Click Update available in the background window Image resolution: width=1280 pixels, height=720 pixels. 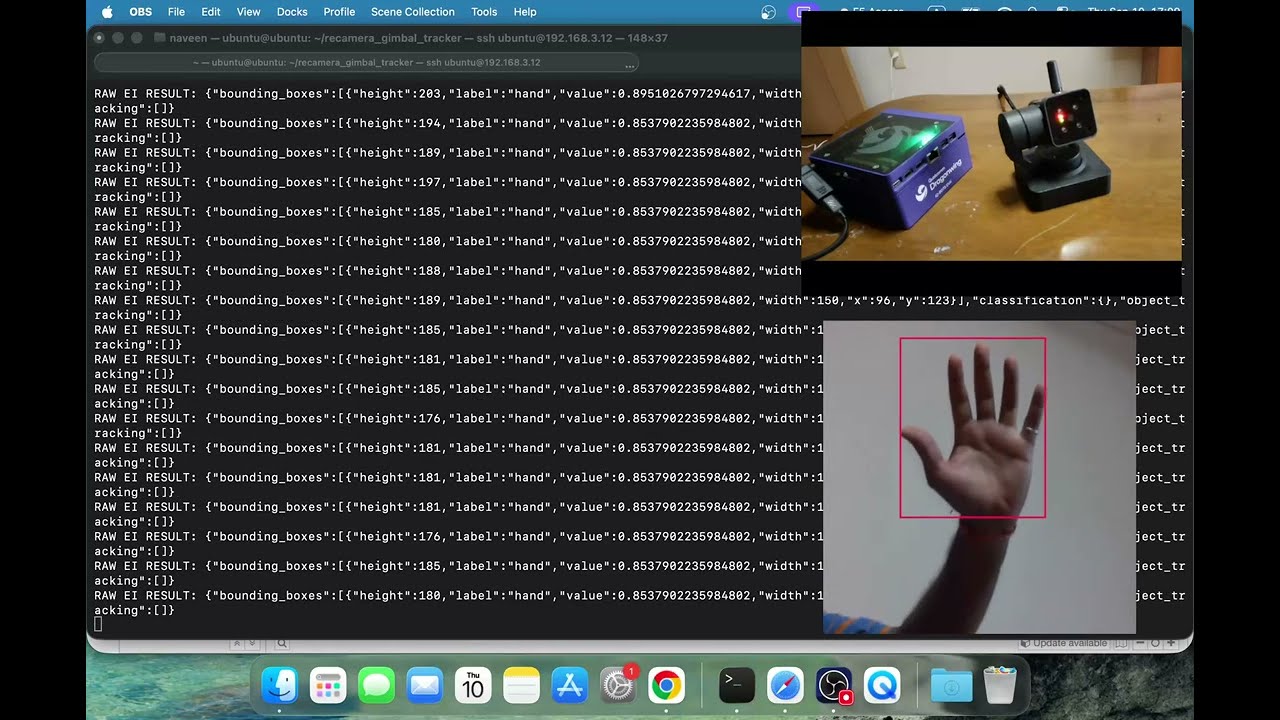[x=1063, y=643]
